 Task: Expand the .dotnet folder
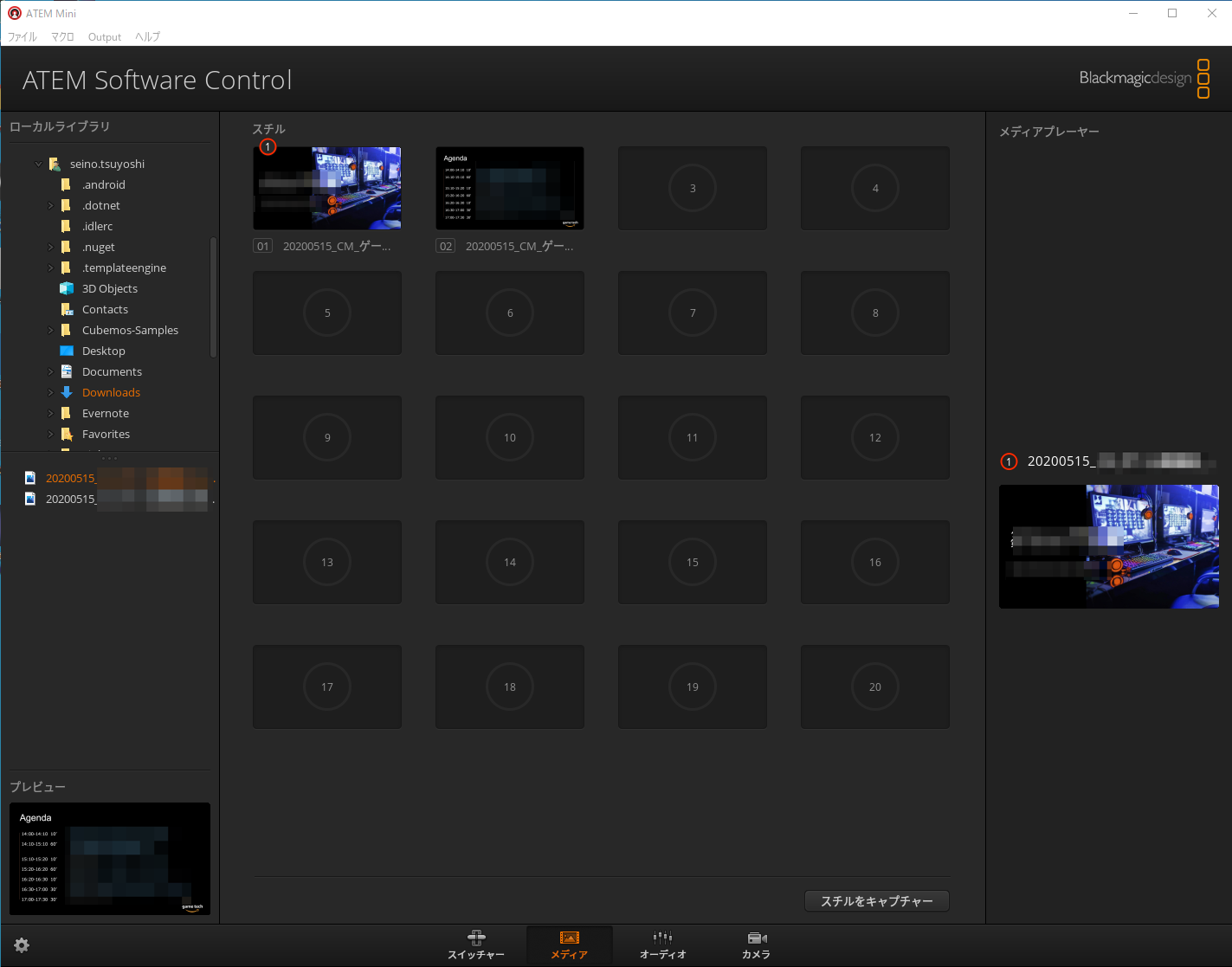point(50,205)
